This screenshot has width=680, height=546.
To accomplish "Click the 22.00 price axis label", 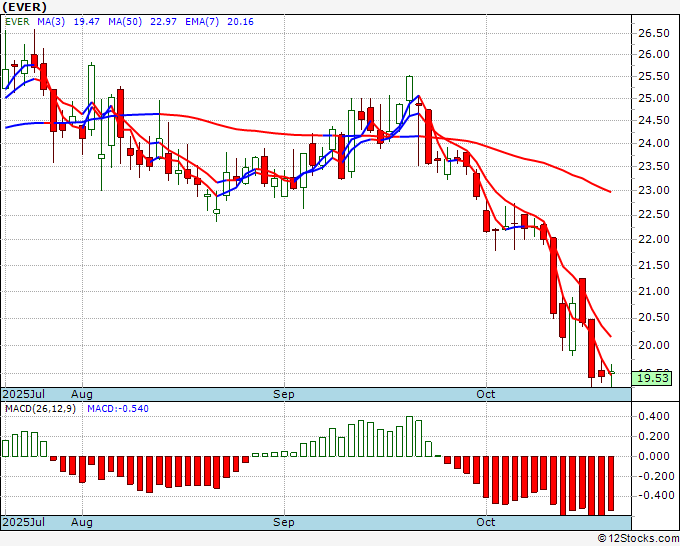I will tap(654, 239).
